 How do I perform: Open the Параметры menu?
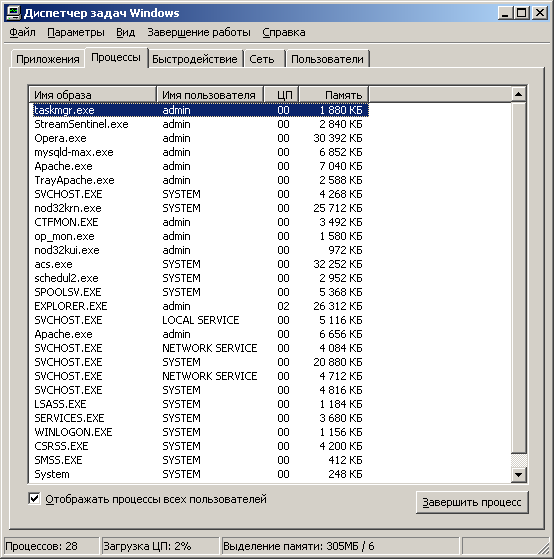(x=76, y=32)
